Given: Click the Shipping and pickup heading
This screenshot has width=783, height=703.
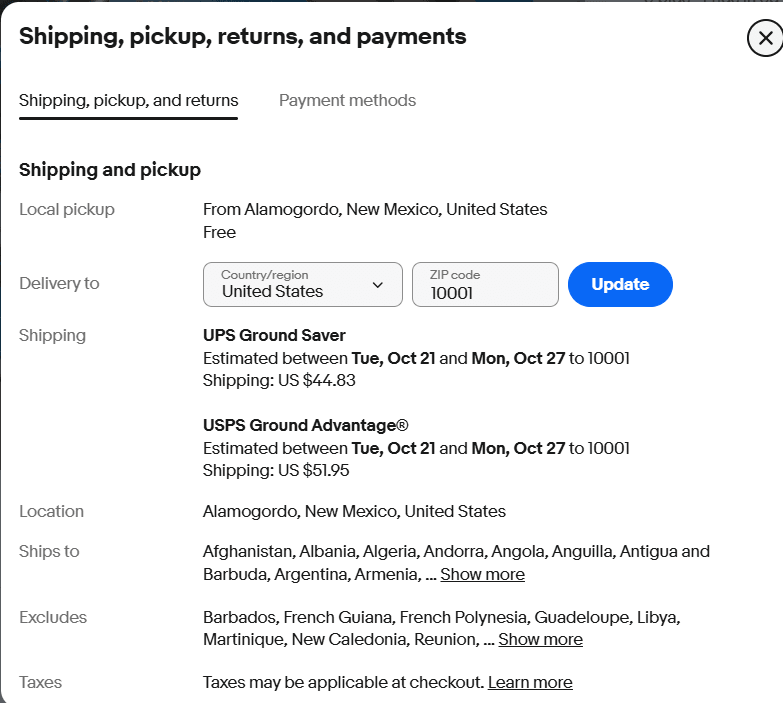Looking at the screenshot, I should pyautogui.click(x=110, y=170).
